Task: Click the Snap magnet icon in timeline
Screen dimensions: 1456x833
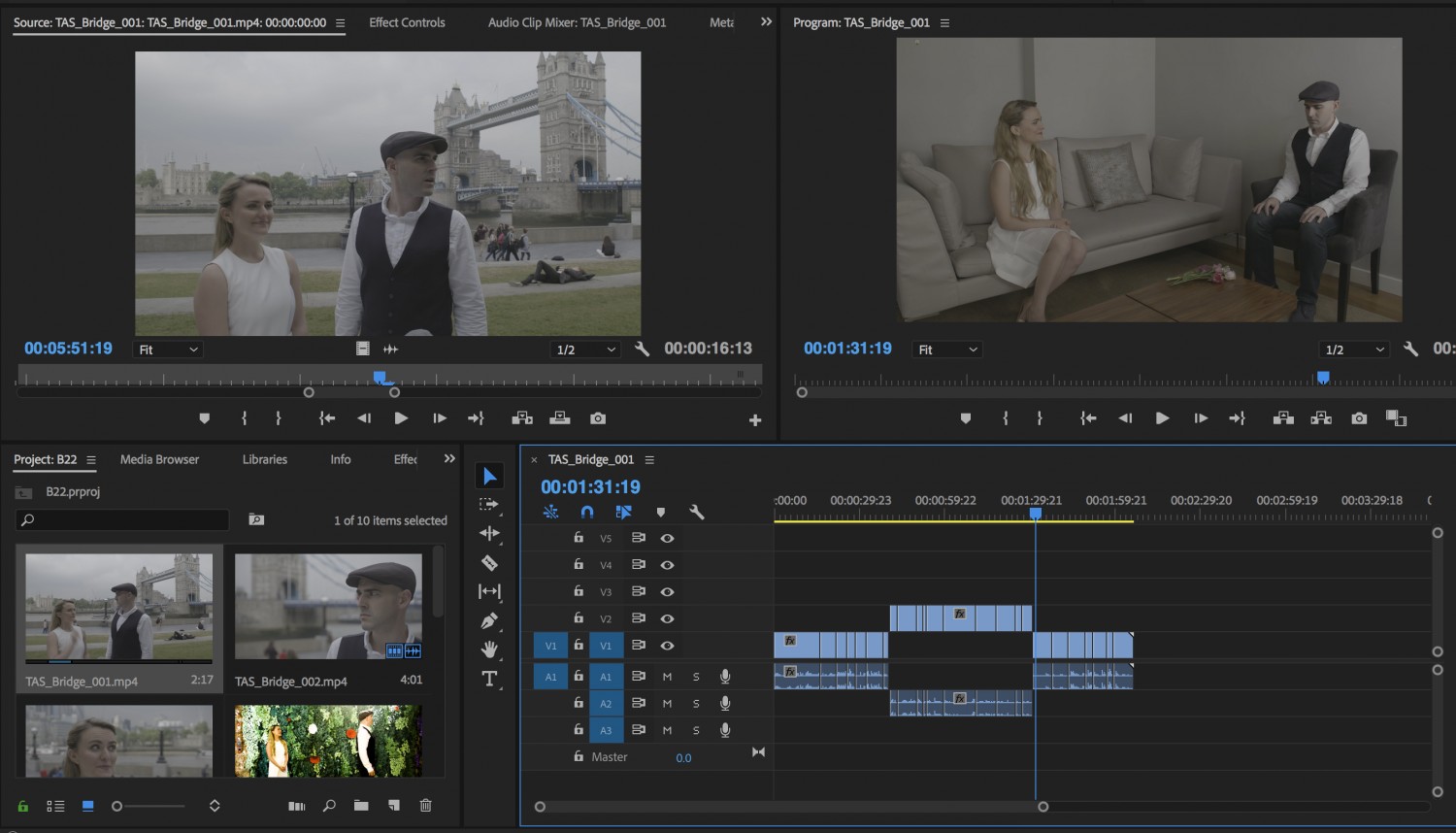Action: pyautogui.click(x=587, y=512)
